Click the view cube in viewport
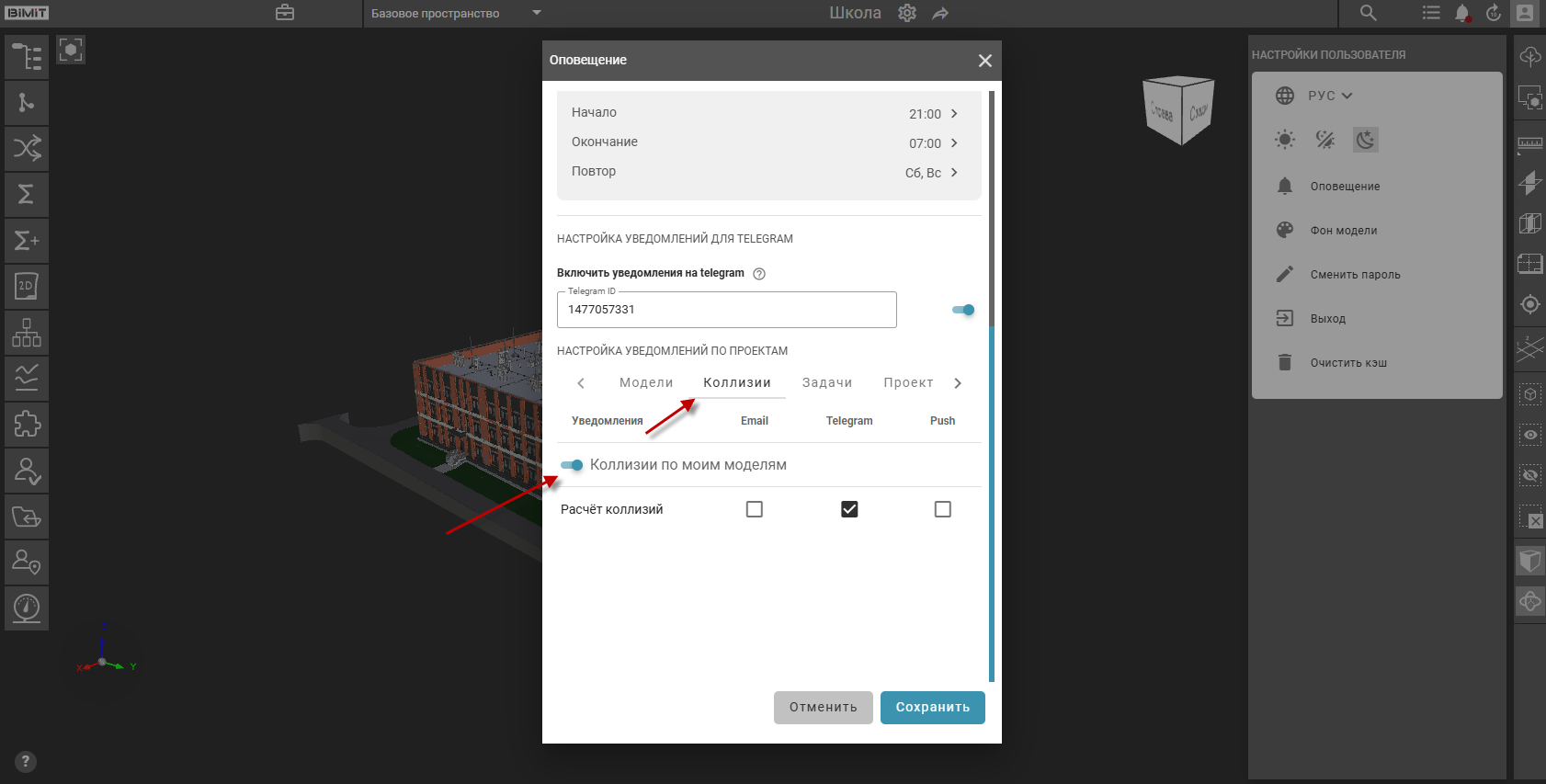 tap(1178, 110)
